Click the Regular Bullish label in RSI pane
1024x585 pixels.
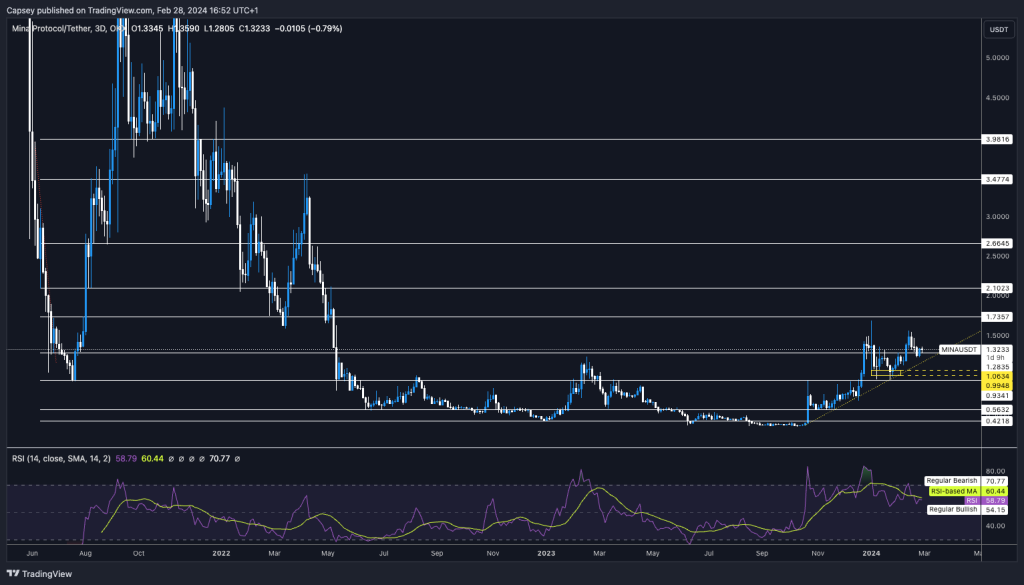point(955,509)
